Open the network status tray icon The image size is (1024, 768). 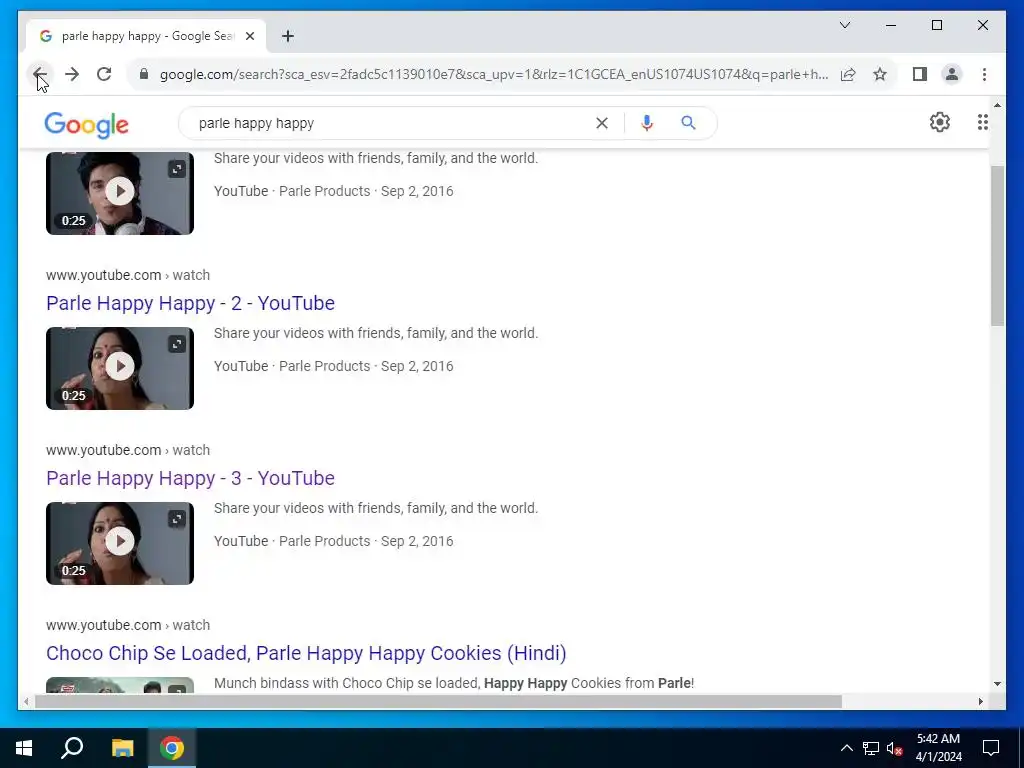tap(870, 748)
